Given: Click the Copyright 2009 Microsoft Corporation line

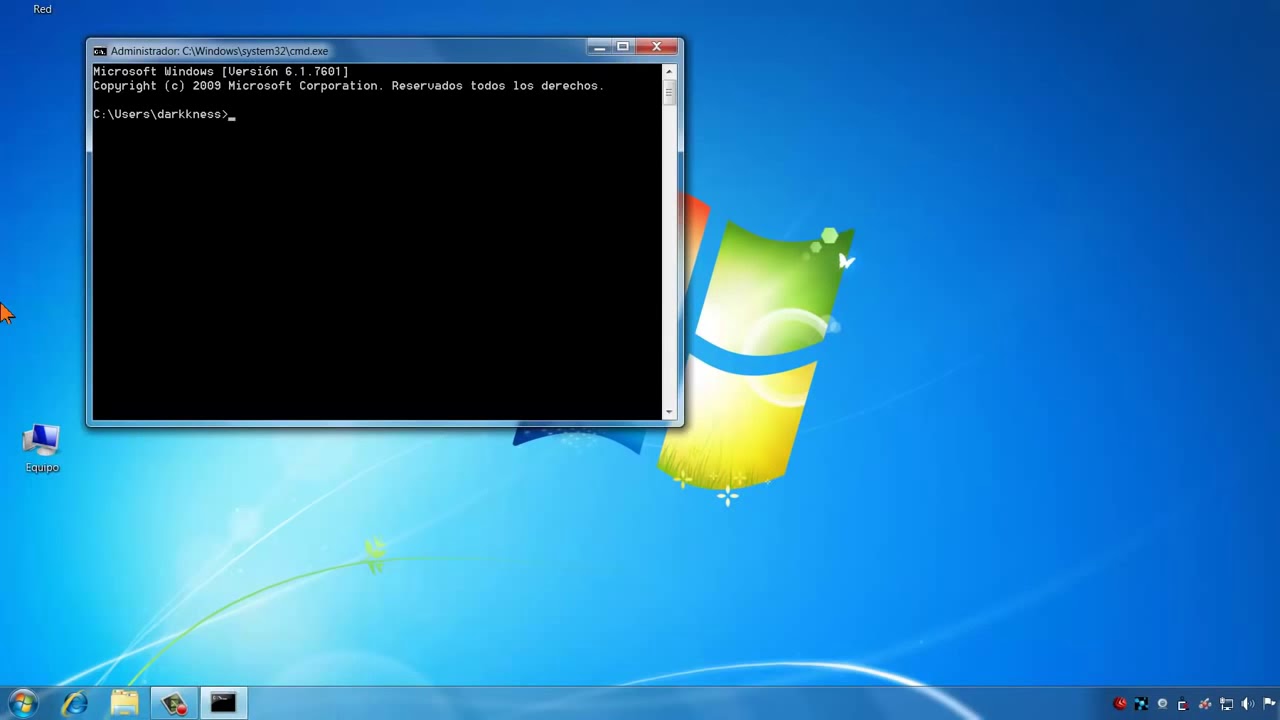Looking at the screenshot, I should 348,86.
